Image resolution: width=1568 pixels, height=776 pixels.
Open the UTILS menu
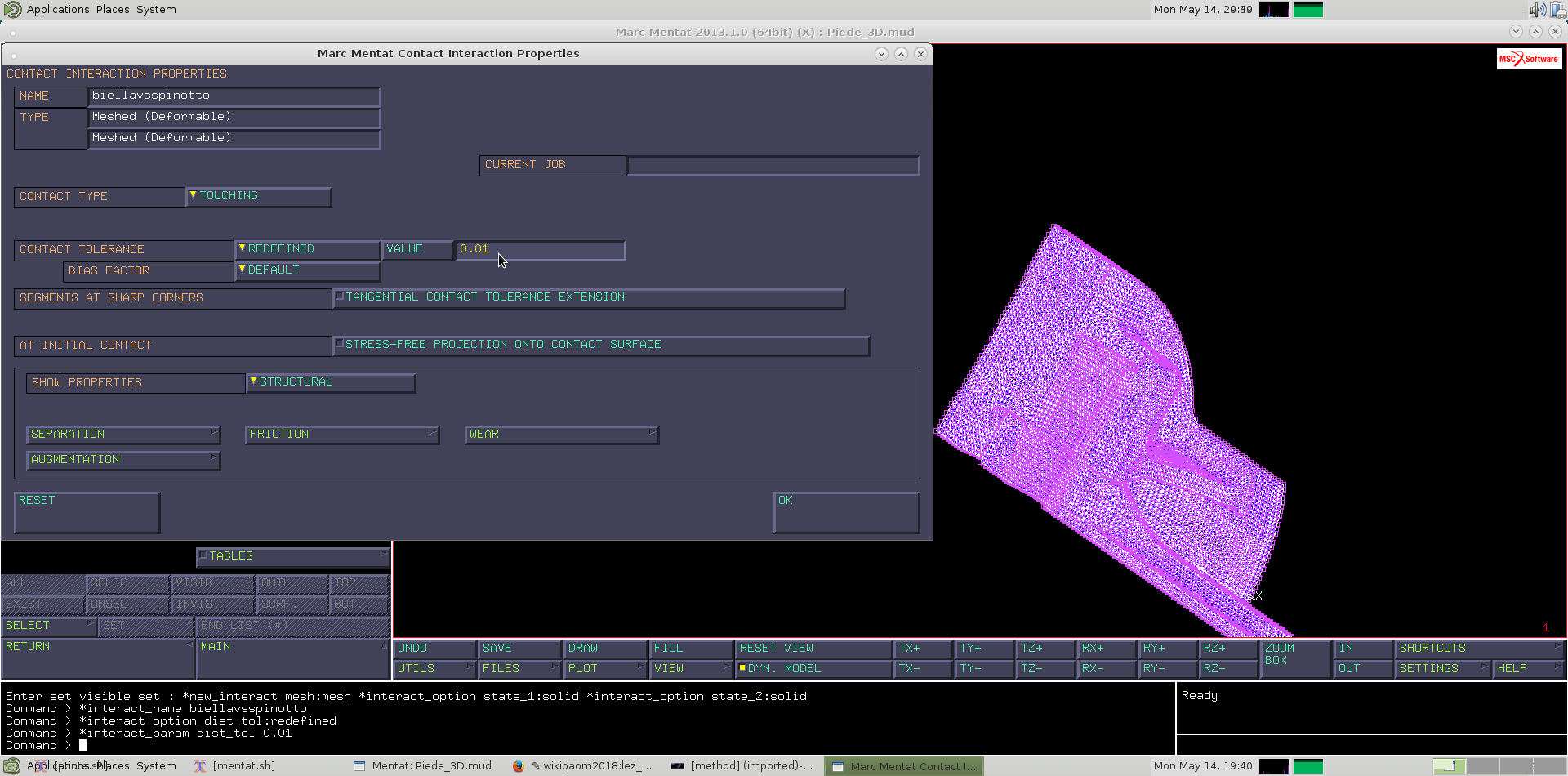[x=434, y=669]
